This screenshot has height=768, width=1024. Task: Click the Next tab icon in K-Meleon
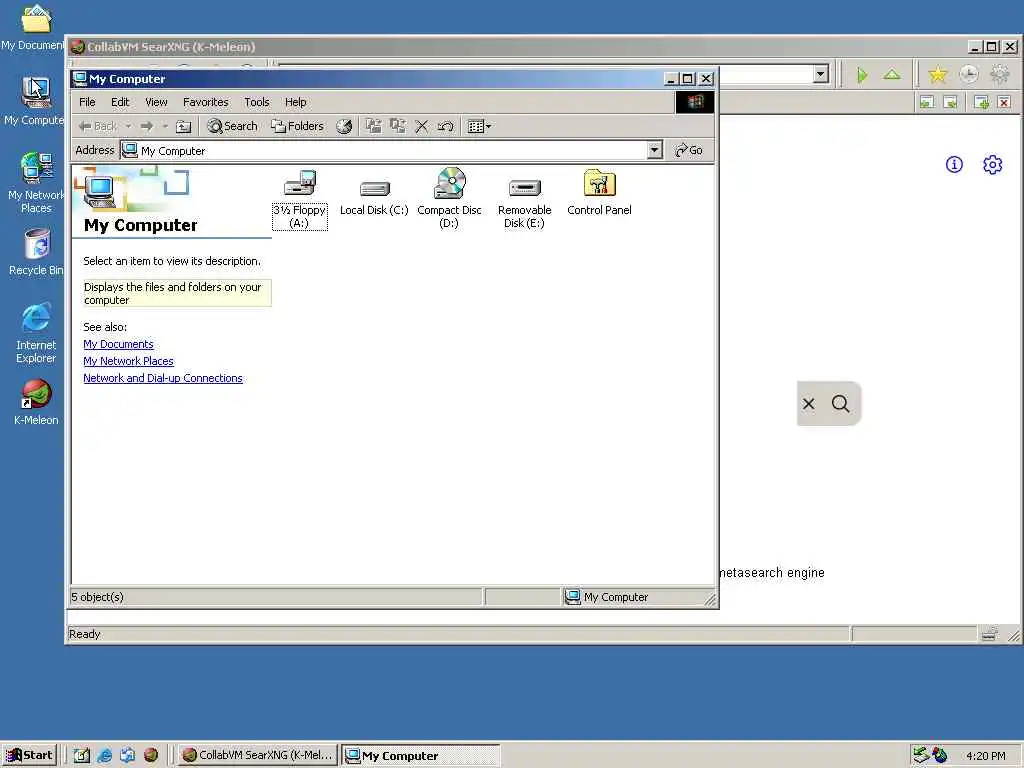coord(951,103)
